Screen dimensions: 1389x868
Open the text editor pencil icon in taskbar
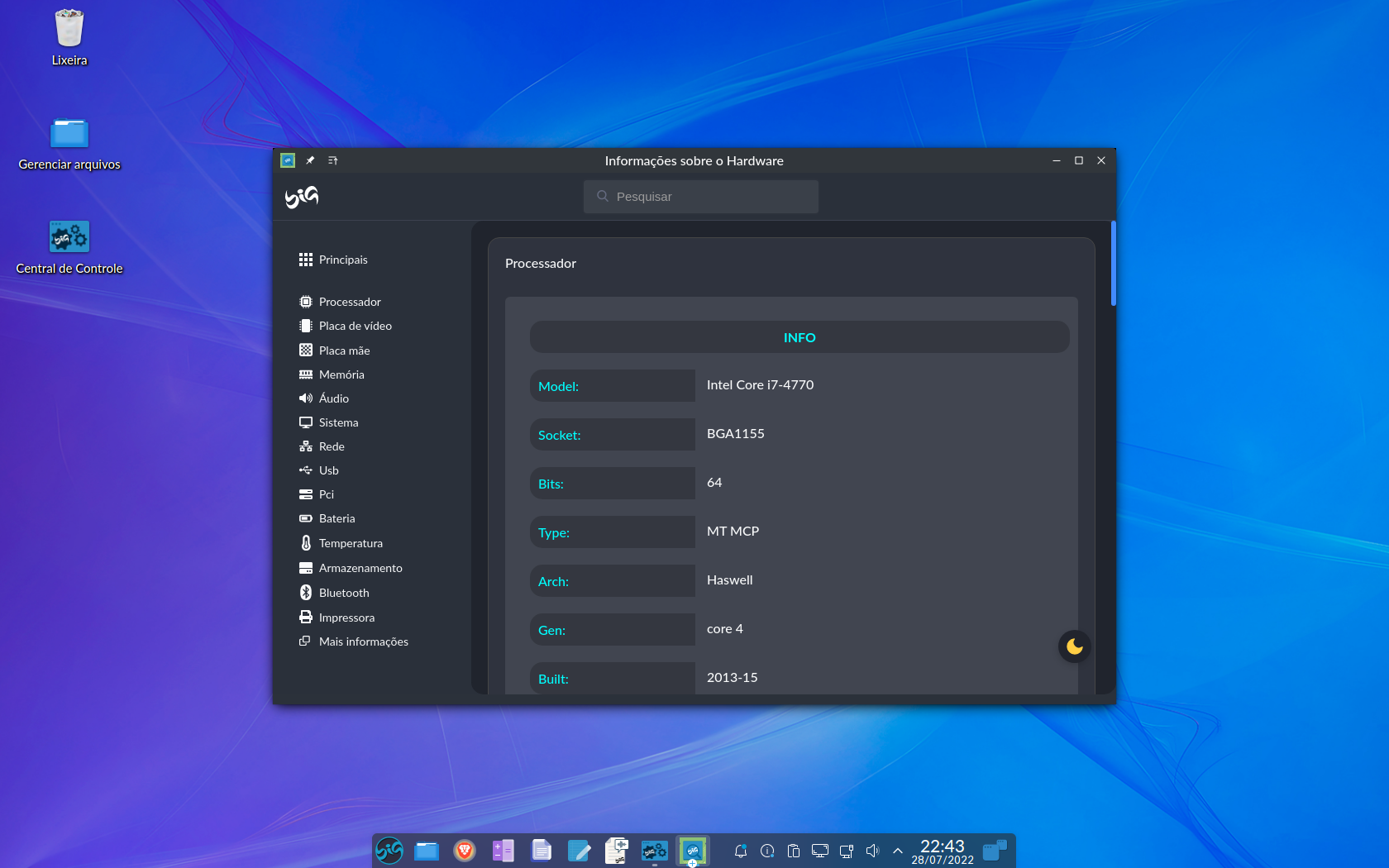pyautogui.click(x=579, y=850)
